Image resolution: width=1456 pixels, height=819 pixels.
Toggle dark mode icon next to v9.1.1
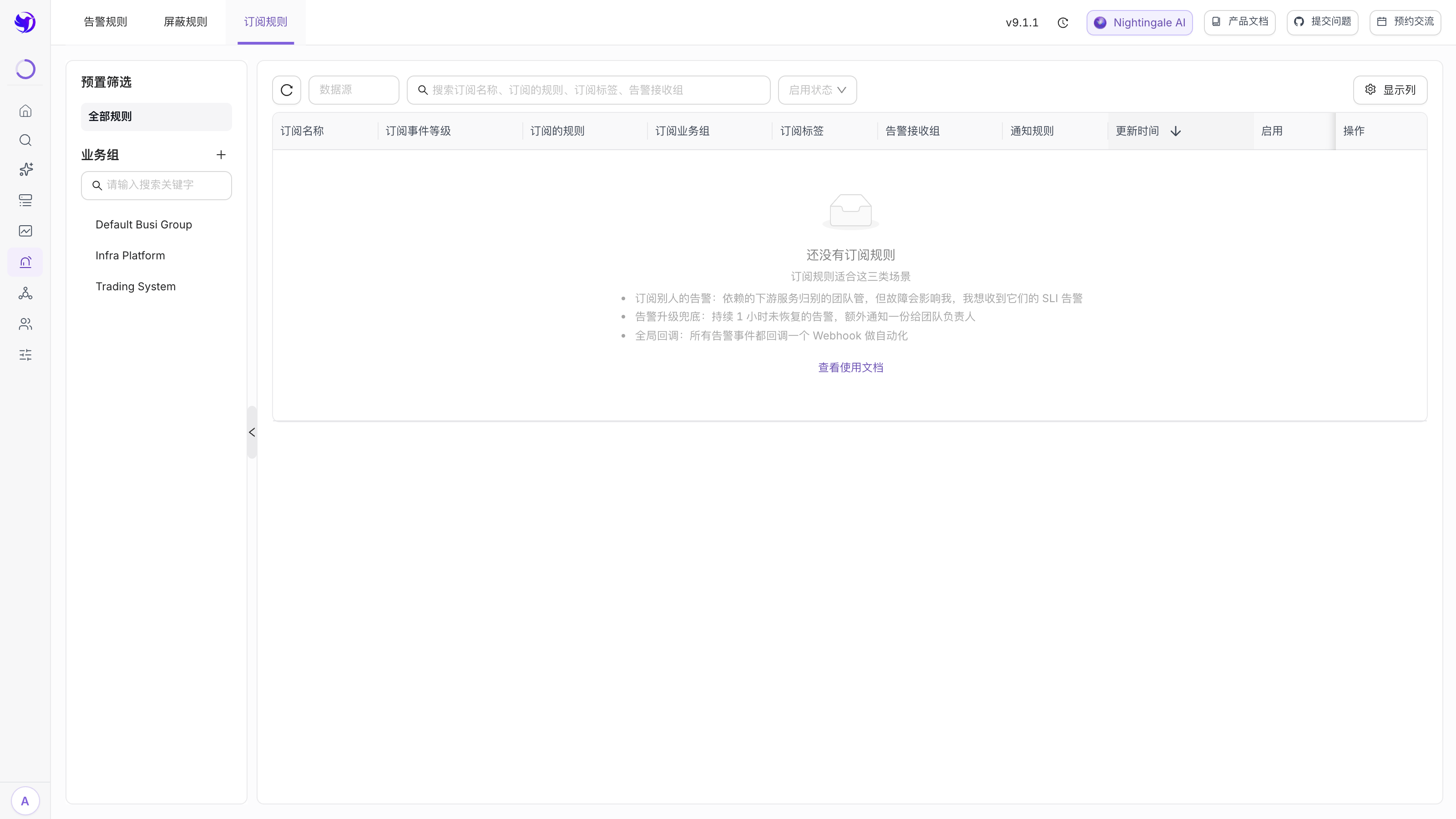coord(1062,23)
